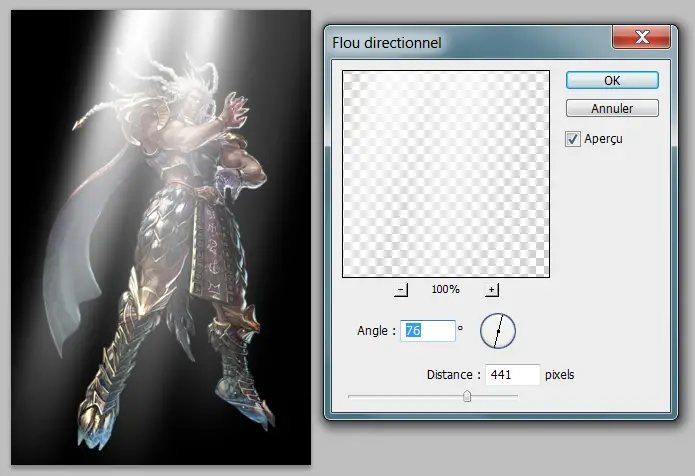Click the 100% zoom level text
695x476 pixels.
click(x=445, y=289)
